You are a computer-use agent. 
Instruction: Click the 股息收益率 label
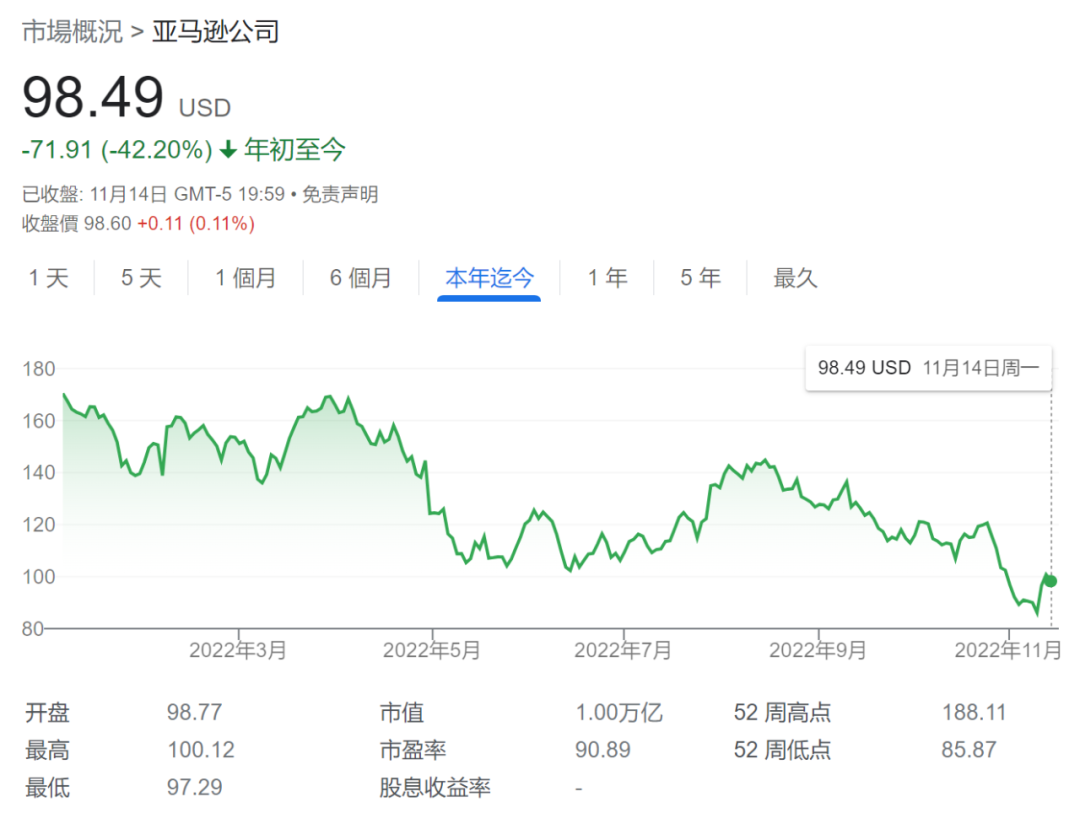click(435, 787)
